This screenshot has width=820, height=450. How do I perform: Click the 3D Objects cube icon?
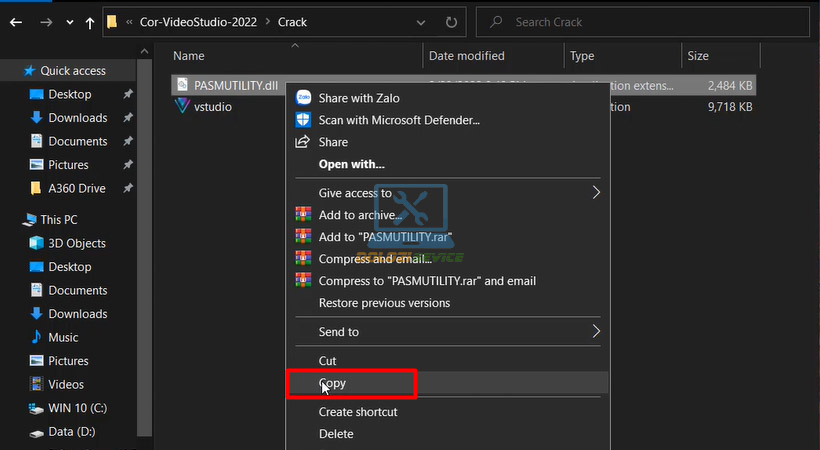(36, 243)
